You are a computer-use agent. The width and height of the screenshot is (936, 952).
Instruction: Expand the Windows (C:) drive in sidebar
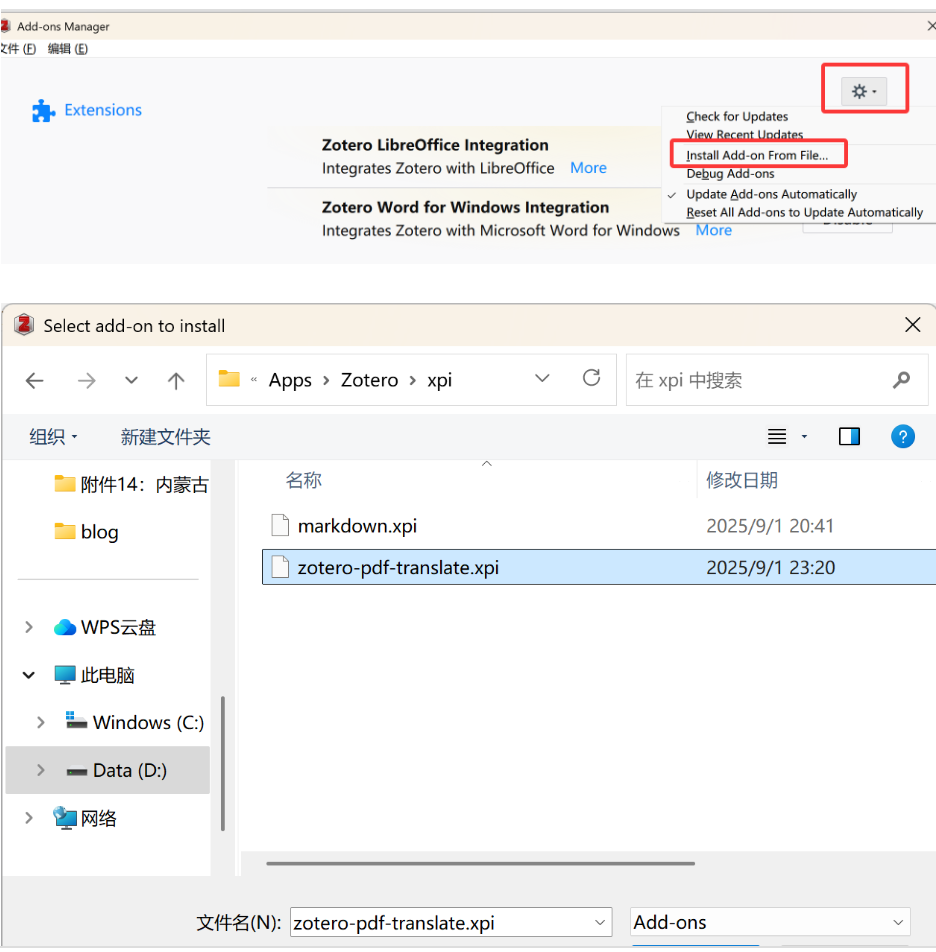(x=39, y=722)
